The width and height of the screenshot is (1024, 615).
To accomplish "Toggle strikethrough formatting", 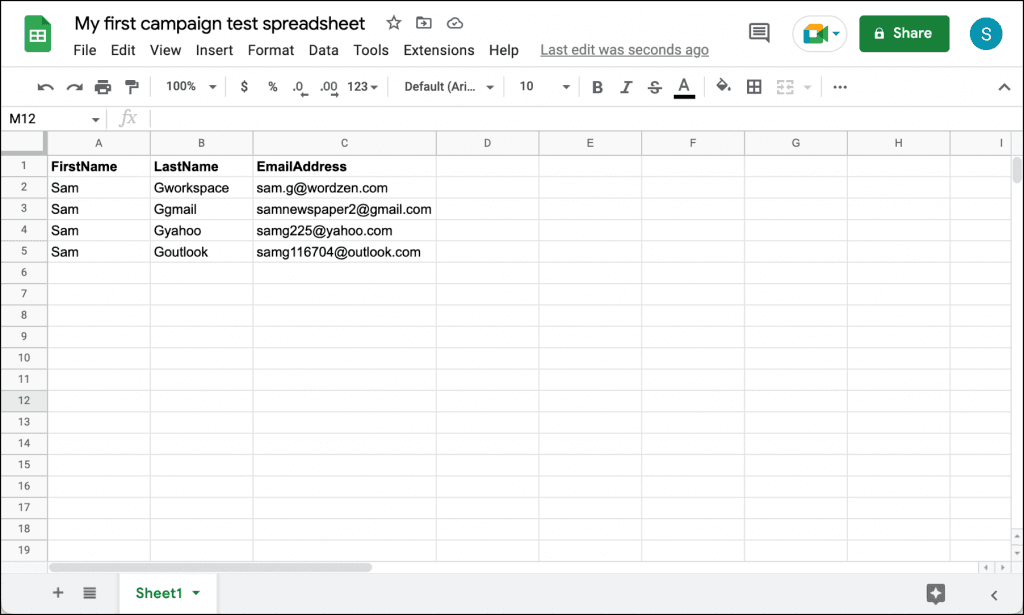I will [x=654, y=87].
